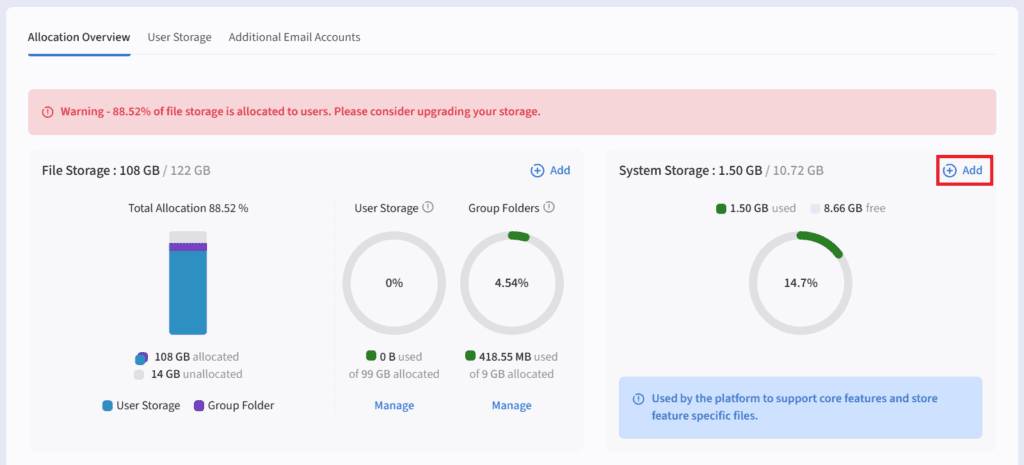1024x465 pixels.
Task: Click the warning icon in the red alert banner
Action: click(47, 112)
